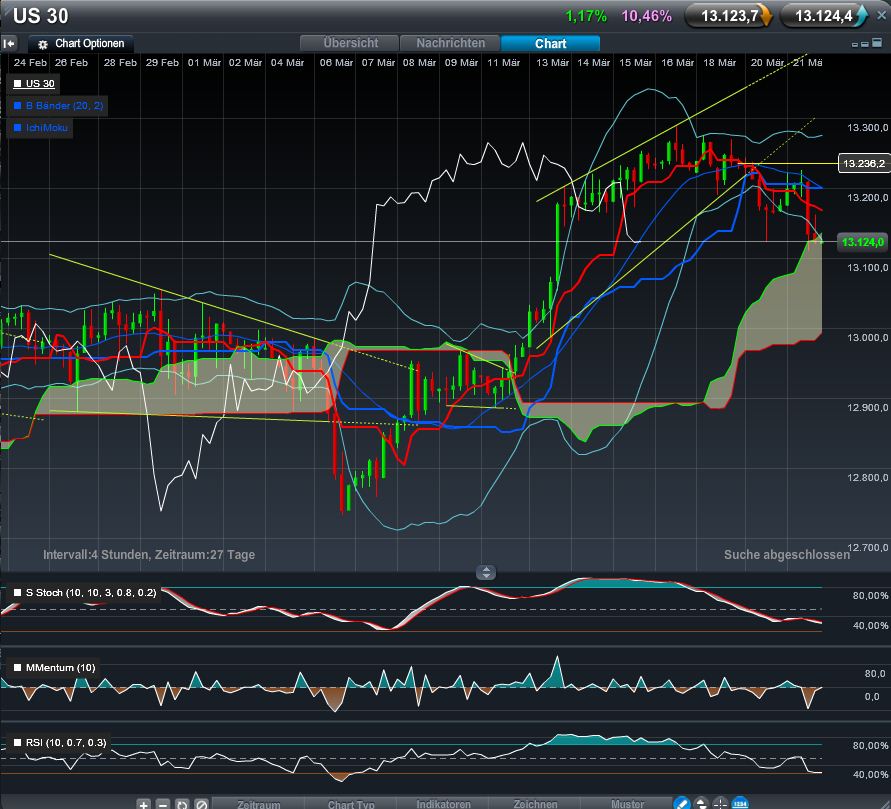Screen dimensions: 891x809
Task: Switch to the Nachrichten tab
Action: click(450, 43)
